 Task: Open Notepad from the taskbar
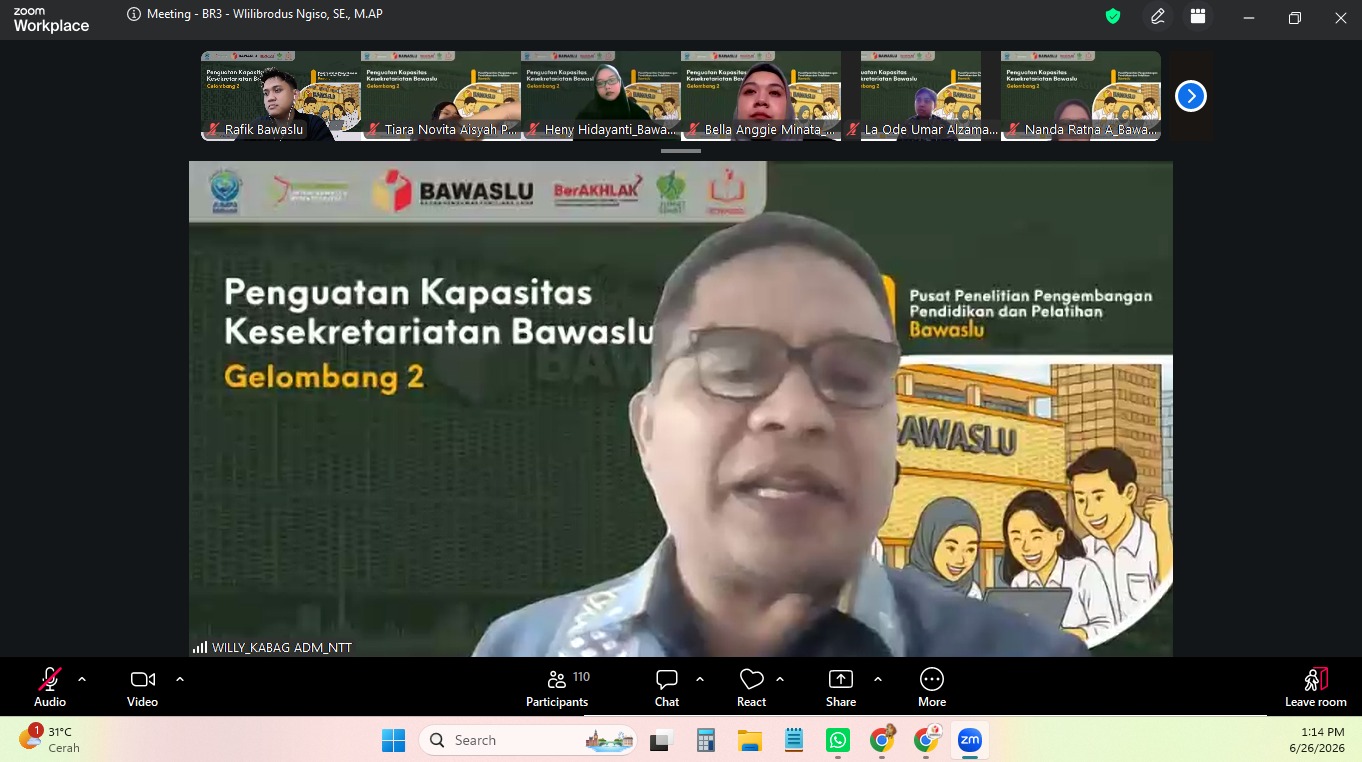tap(794, 740)
